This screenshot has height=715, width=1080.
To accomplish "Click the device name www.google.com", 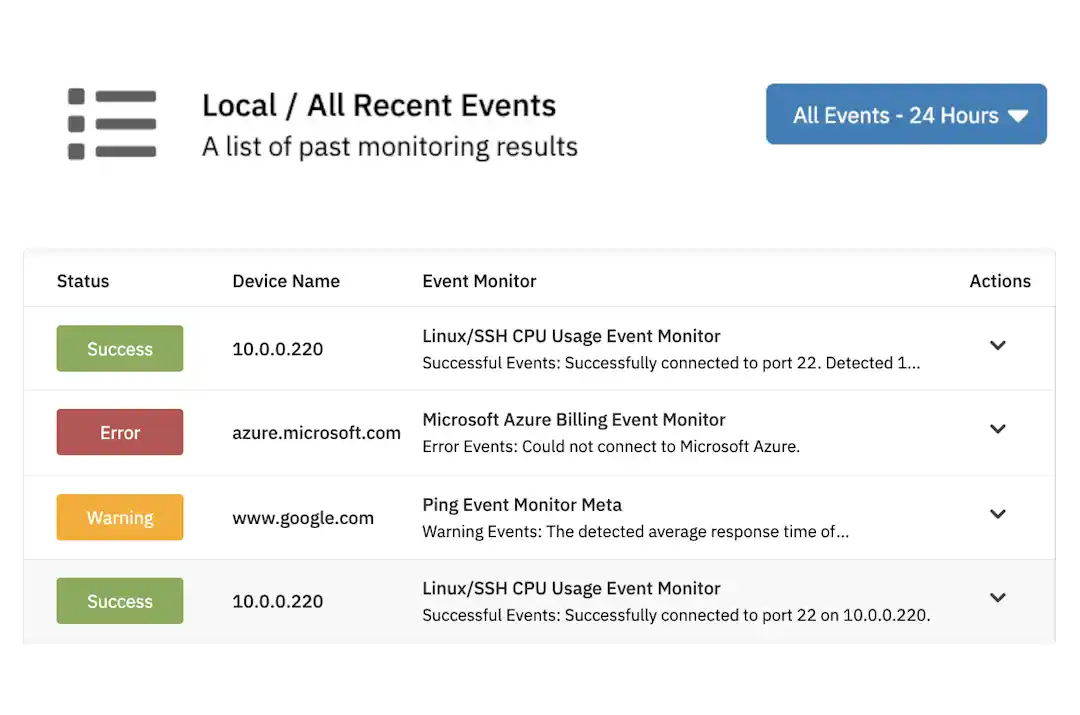I will [303, 517].
